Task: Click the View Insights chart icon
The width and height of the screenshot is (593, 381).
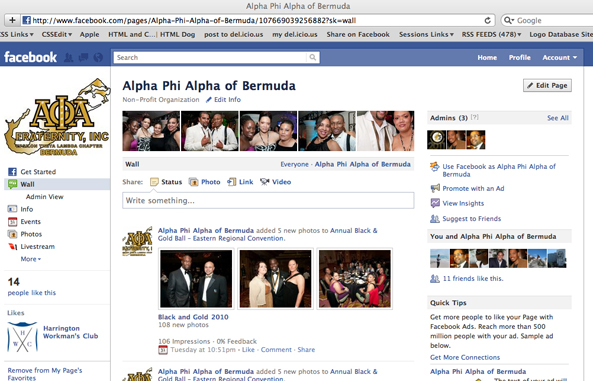Action: click(435, 203)
